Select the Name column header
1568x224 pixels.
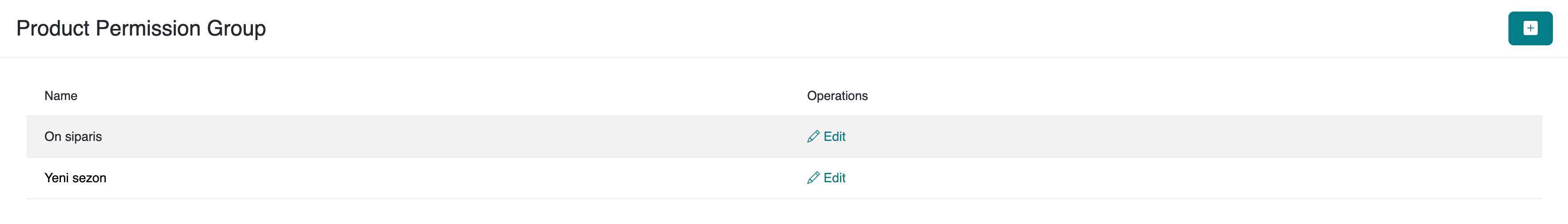pyautogui.click(x=61, y=96)
